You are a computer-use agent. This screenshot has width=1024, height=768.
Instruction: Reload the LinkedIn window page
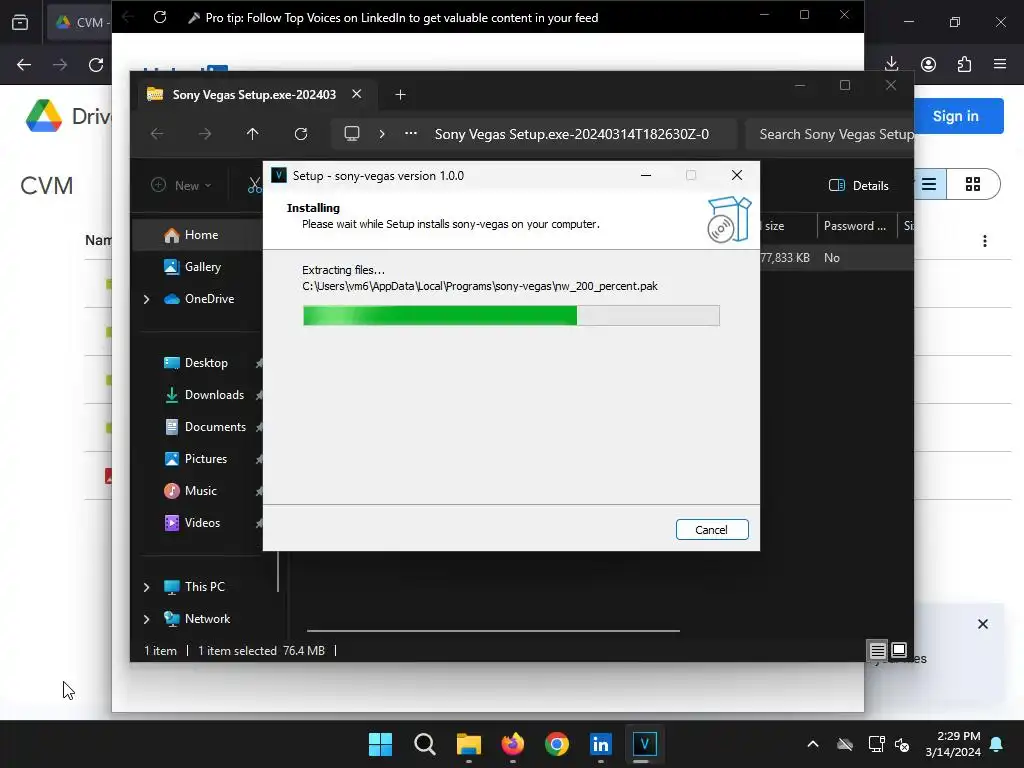[x=160, y=17]
